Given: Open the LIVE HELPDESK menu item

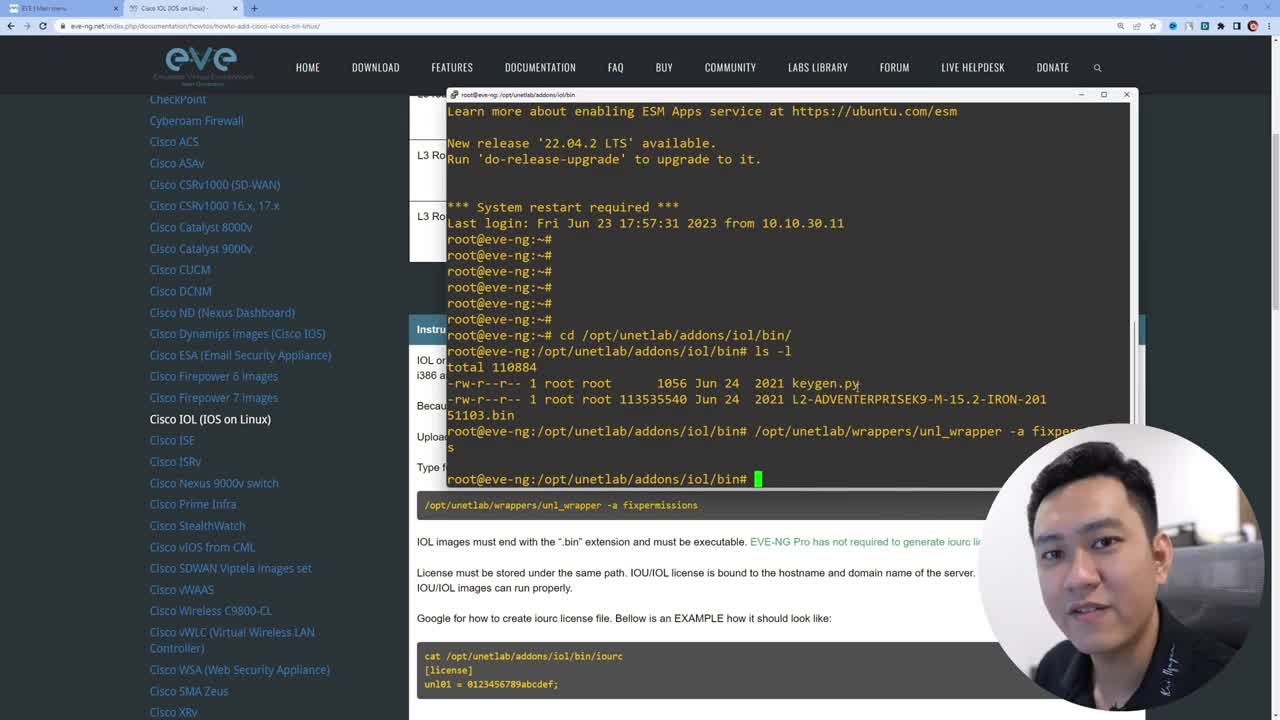Looking at the screenshot, I should click(973, 67).
